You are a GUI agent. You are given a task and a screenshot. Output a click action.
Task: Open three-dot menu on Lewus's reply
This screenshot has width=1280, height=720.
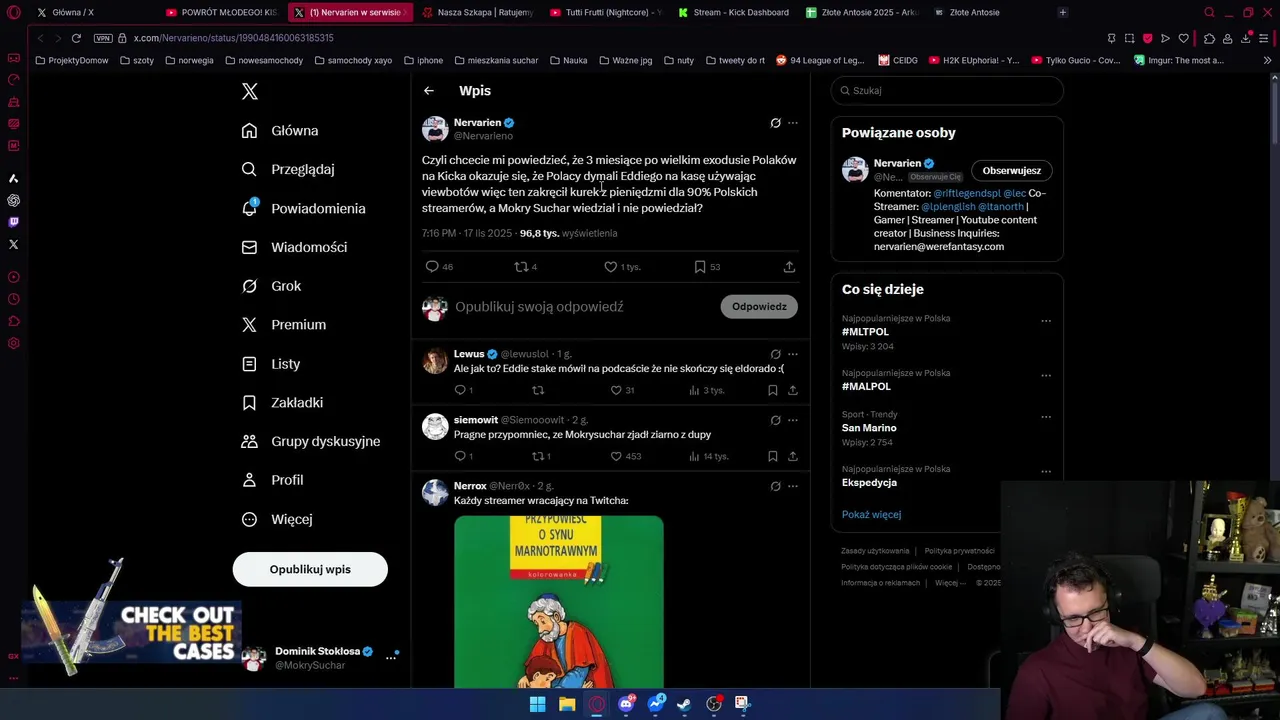(793, 354)
